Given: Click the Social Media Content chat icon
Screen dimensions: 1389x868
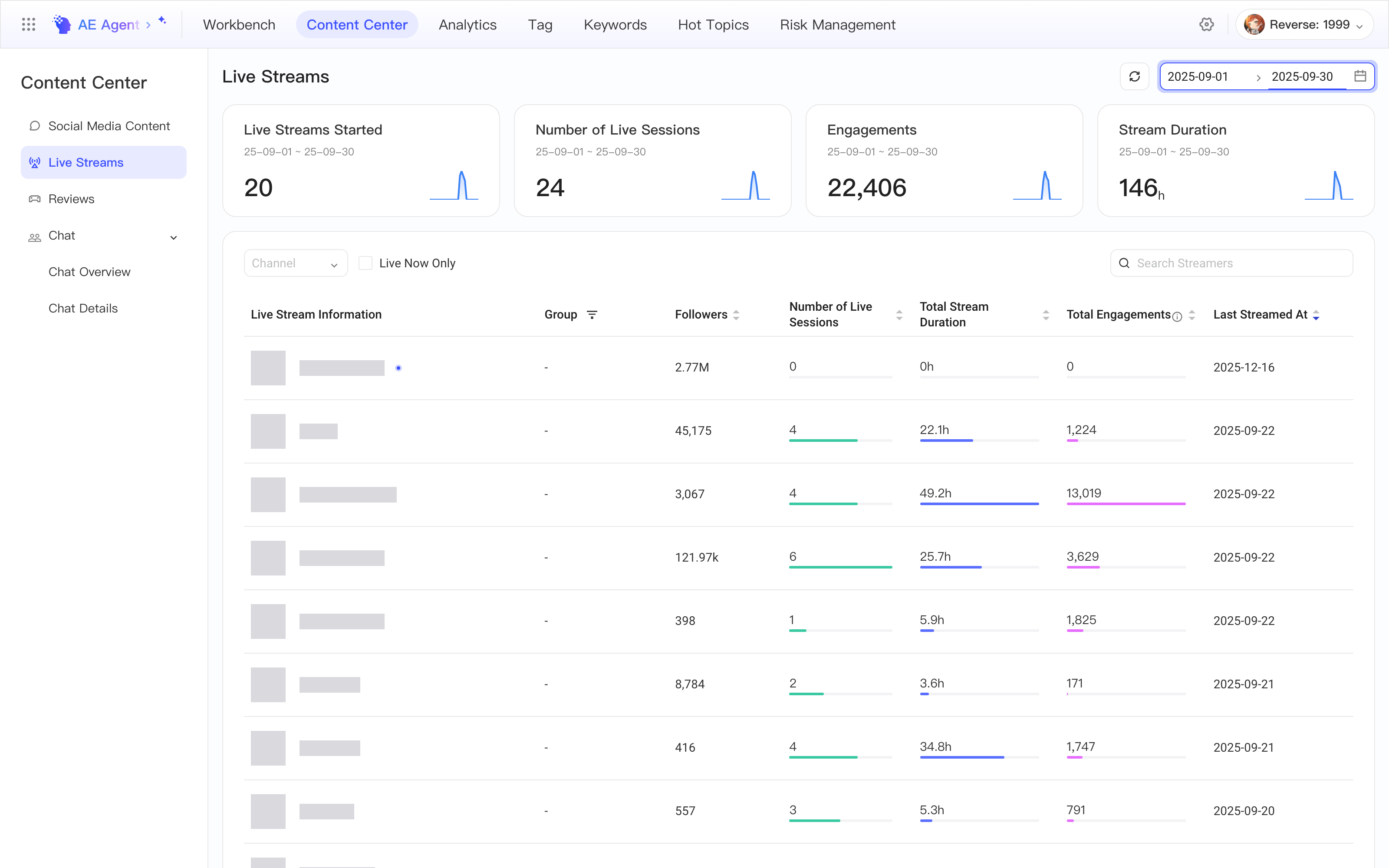Looking at the screenshot, I should click(34, 126).
